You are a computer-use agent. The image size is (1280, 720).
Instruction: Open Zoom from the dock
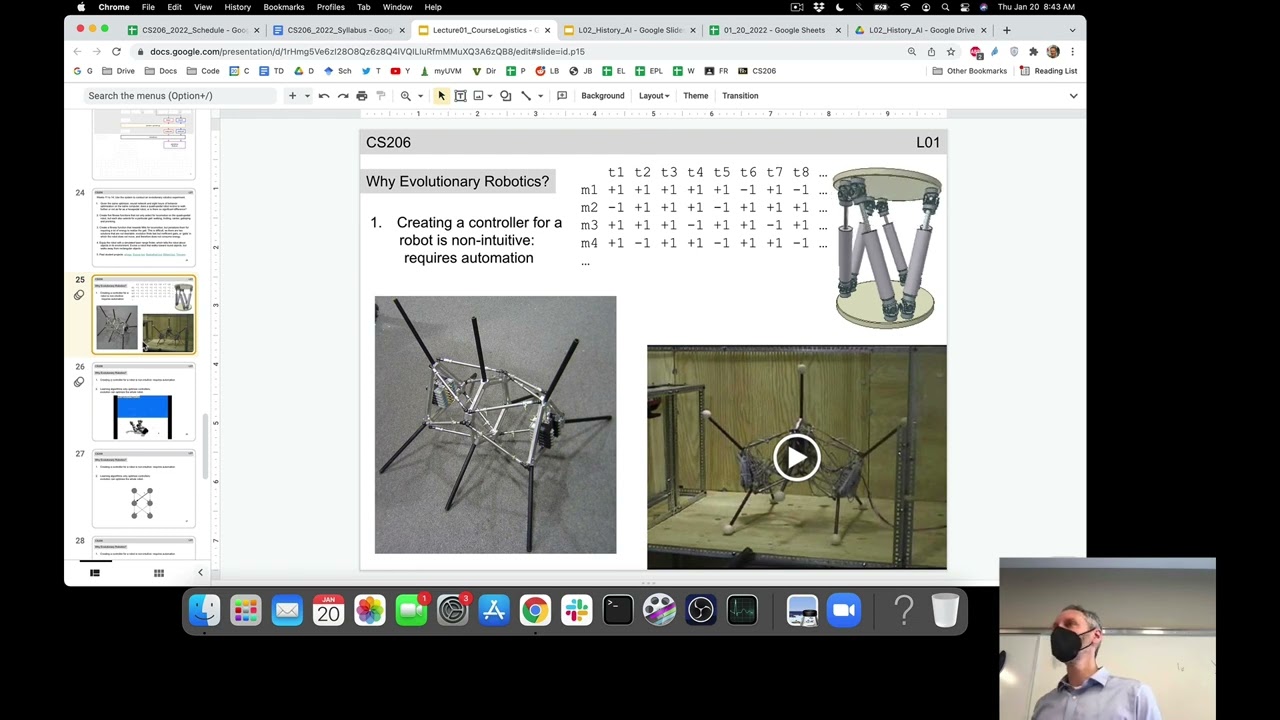click(845, 610)
